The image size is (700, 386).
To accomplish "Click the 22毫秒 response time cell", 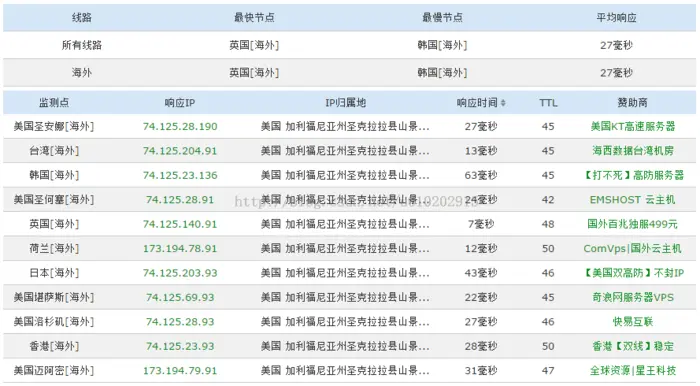I will click(x=481, y=298).
